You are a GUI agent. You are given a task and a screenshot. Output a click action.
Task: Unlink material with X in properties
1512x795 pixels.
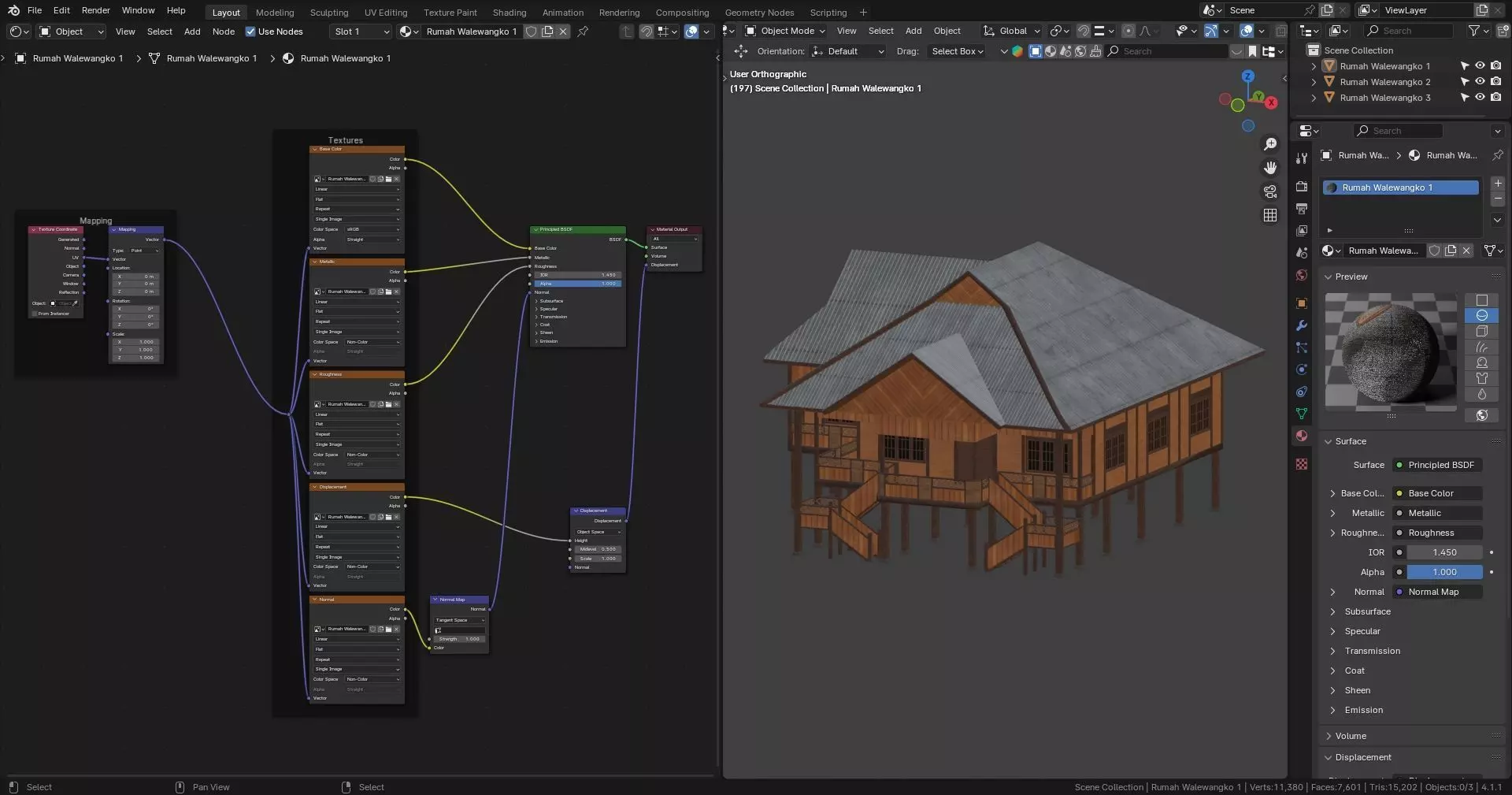point(1466,251)
